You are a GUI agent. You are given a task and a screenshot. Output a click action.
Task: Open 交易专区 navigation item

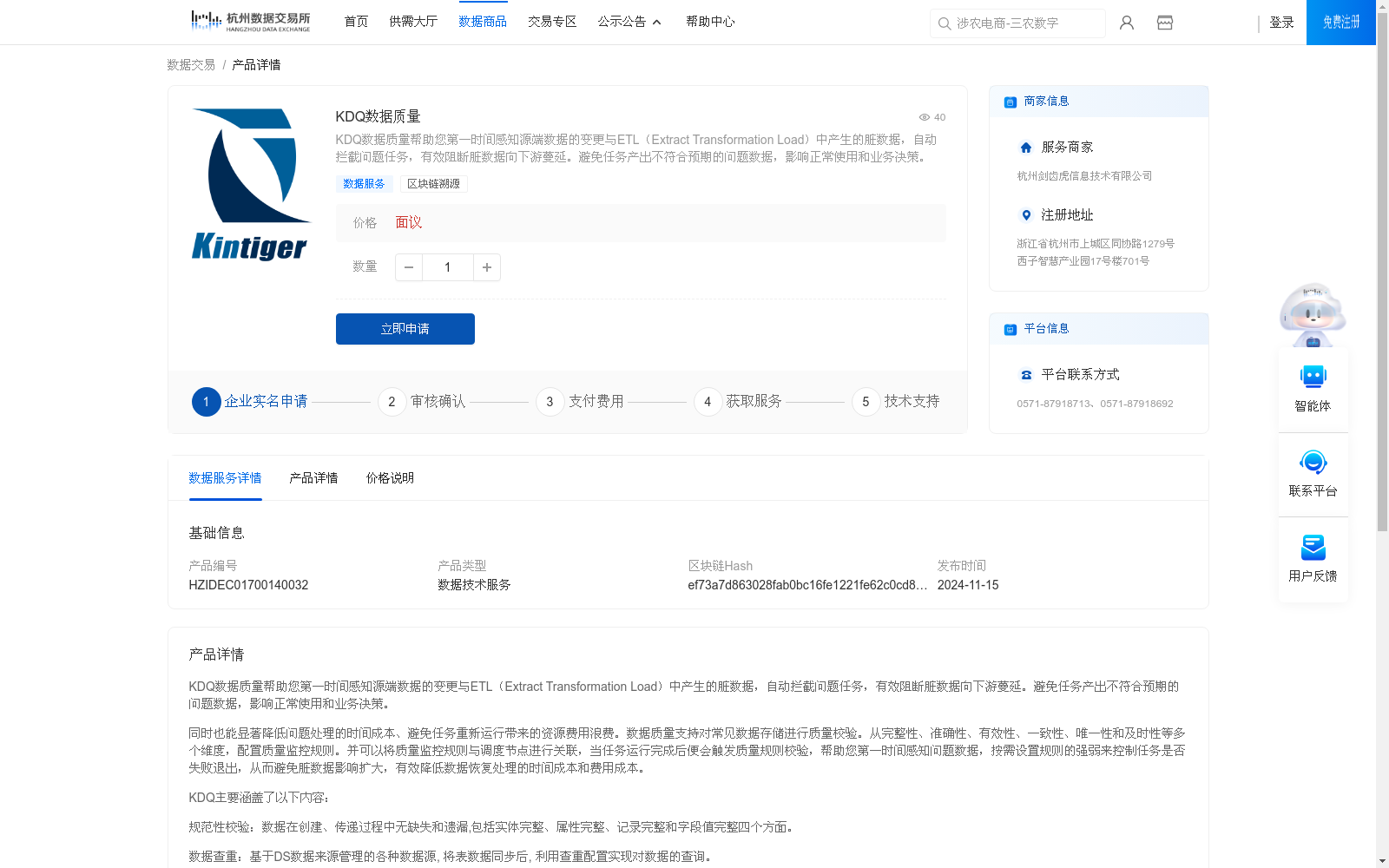[552, 22]
